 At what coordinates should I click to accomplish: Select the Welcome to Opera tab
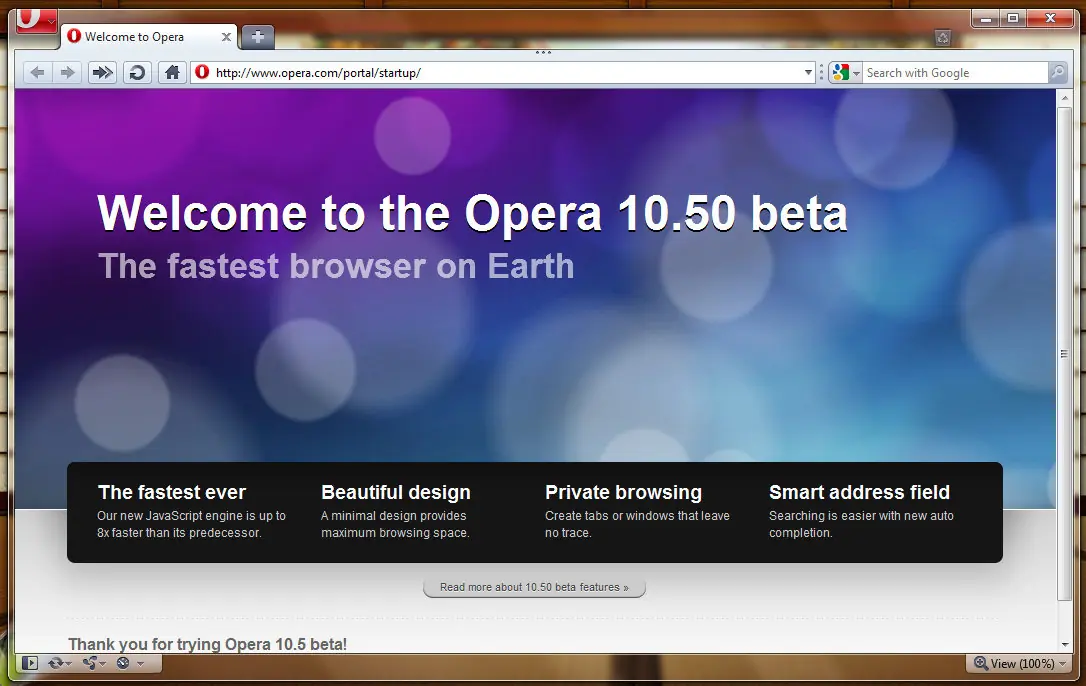pos(149,37)
